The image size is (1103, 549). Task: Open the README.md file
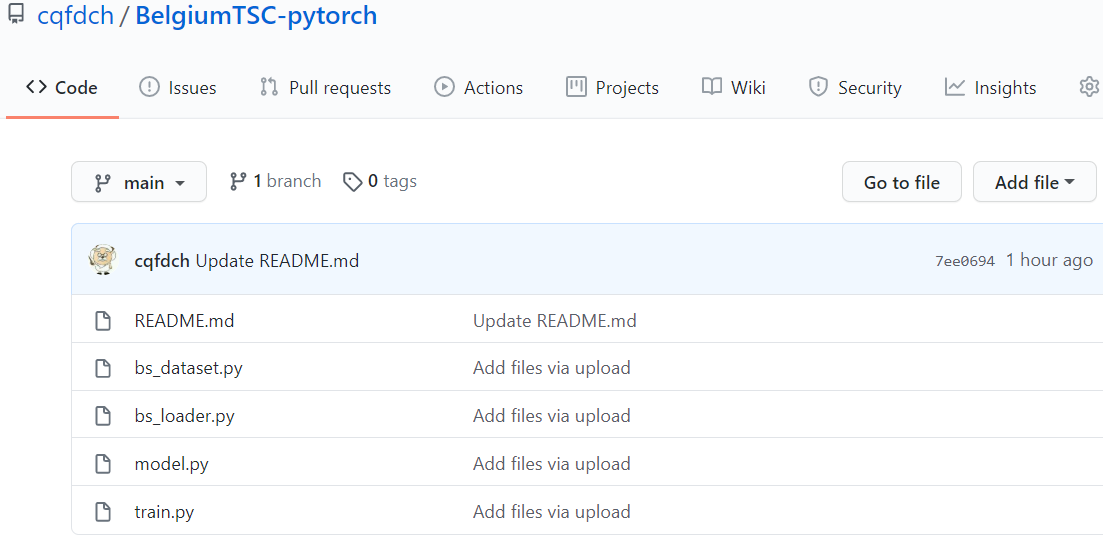pos(184,321)
